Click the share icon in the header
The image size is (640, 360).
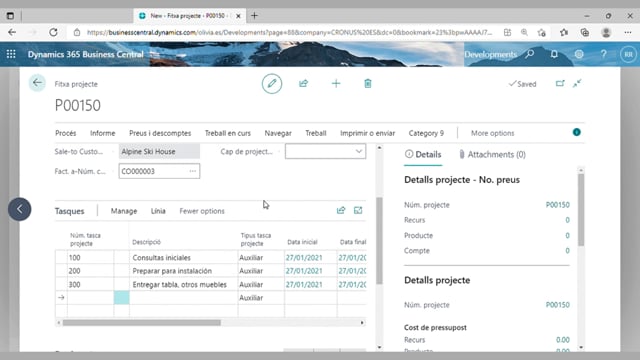coord(303,84)
